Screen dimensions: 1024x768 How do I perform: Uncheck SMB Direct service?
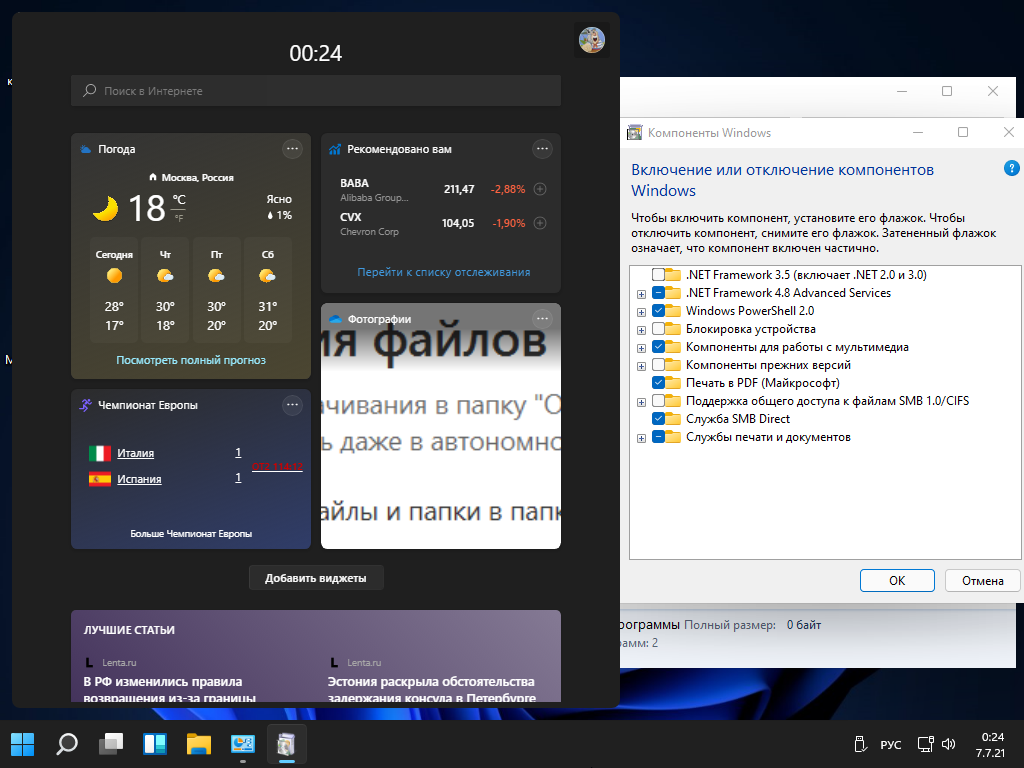coord(658,419)
